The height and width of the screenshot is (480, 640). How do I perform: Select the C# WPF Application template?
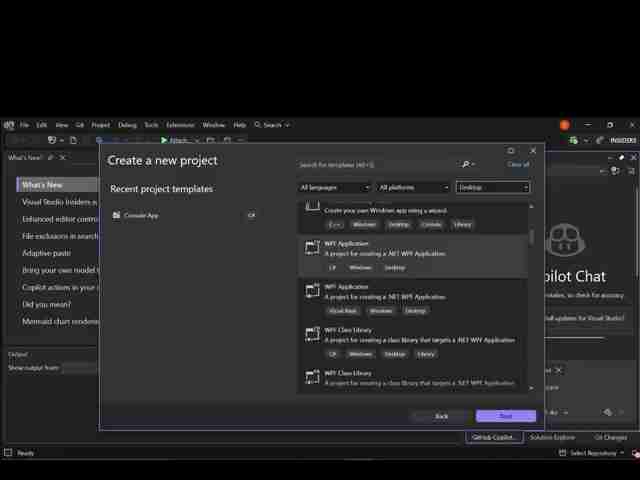pos(412,256)
